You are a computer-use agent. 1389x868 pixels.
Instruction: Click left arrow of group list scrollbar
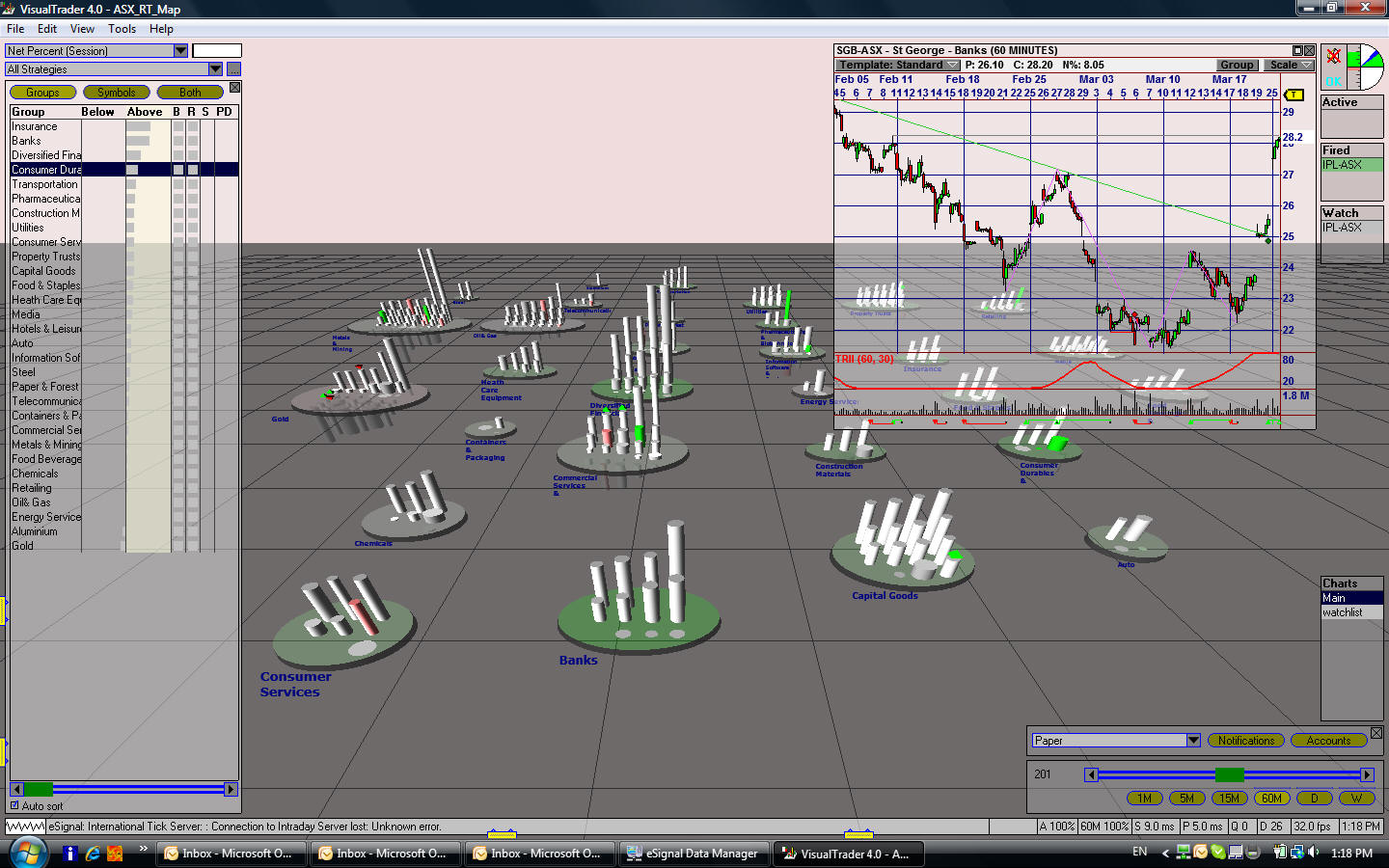16,789
